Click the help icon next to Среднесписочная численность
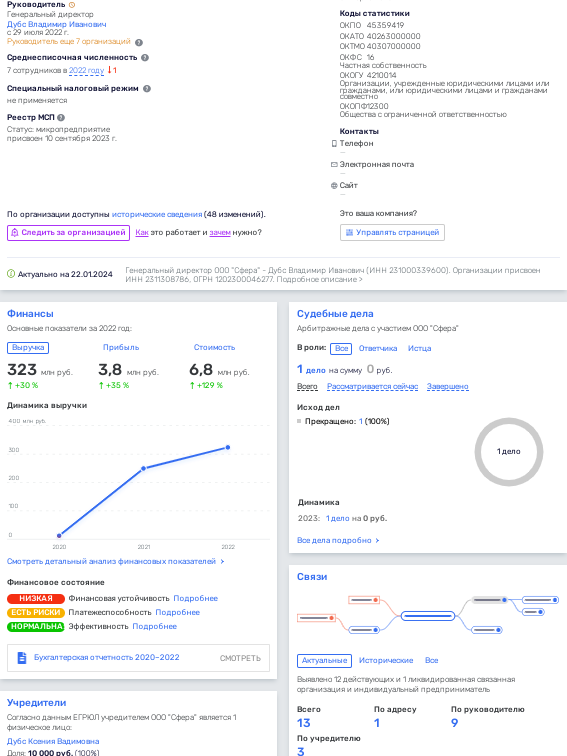Viewport: 567px width, 756px height. click(x=145, y=57)
